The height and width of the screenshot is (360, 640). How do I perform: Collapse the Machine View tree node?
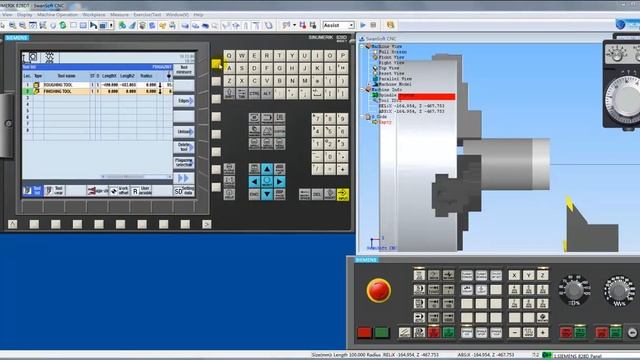[x=362, y=47]
